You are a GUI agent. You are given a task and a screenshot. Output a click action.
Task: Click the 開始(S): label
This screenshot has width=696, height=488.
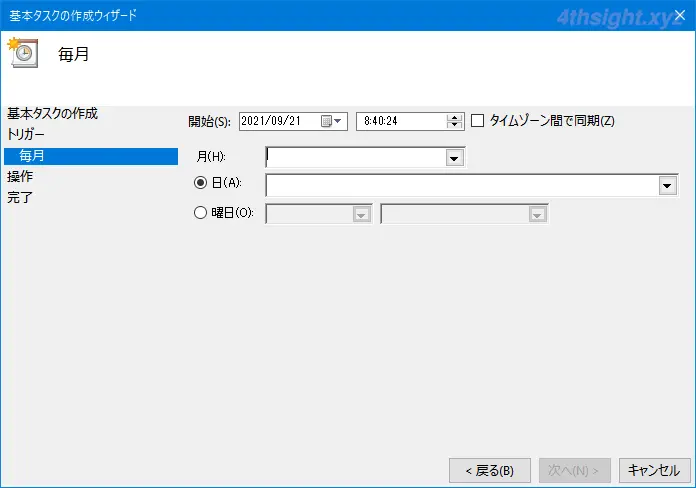(x=209, y=121)
